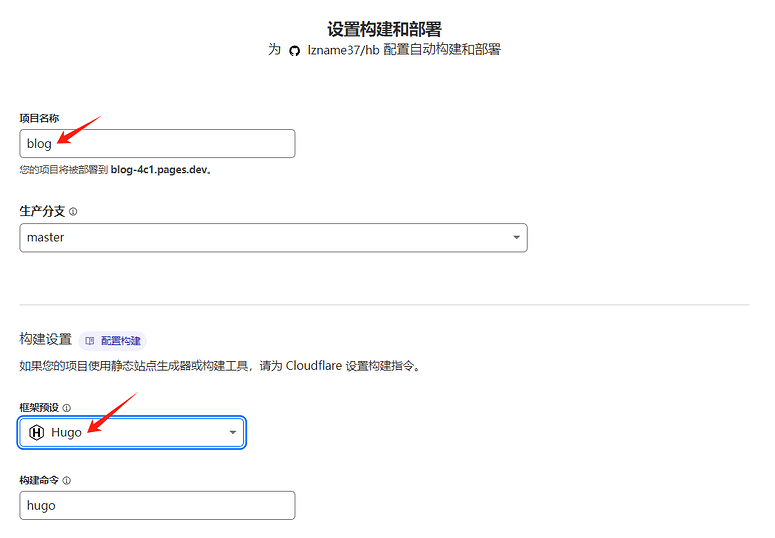Image resolution: width=775 pixels, height=538 pixels.
Task: Open the master production branch dropdown
Action: click(x=273, y=238)
